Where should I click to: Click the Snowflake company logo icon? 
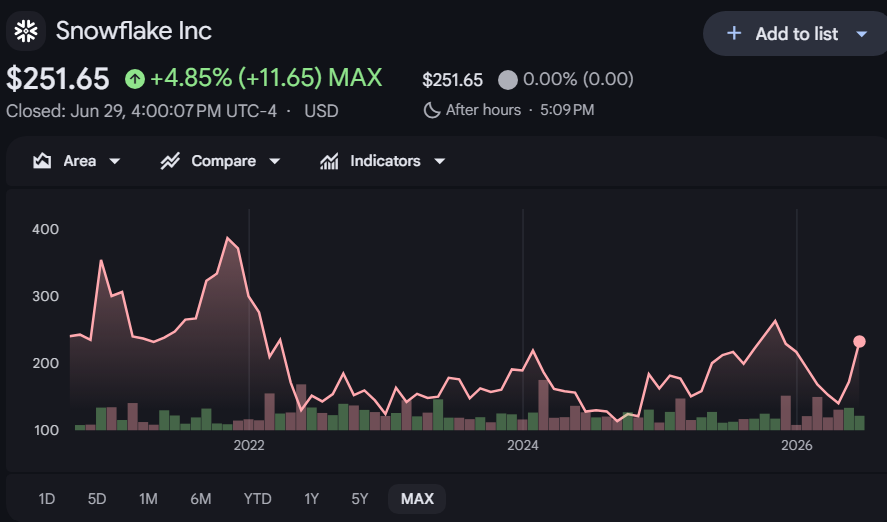click(26, 31)
